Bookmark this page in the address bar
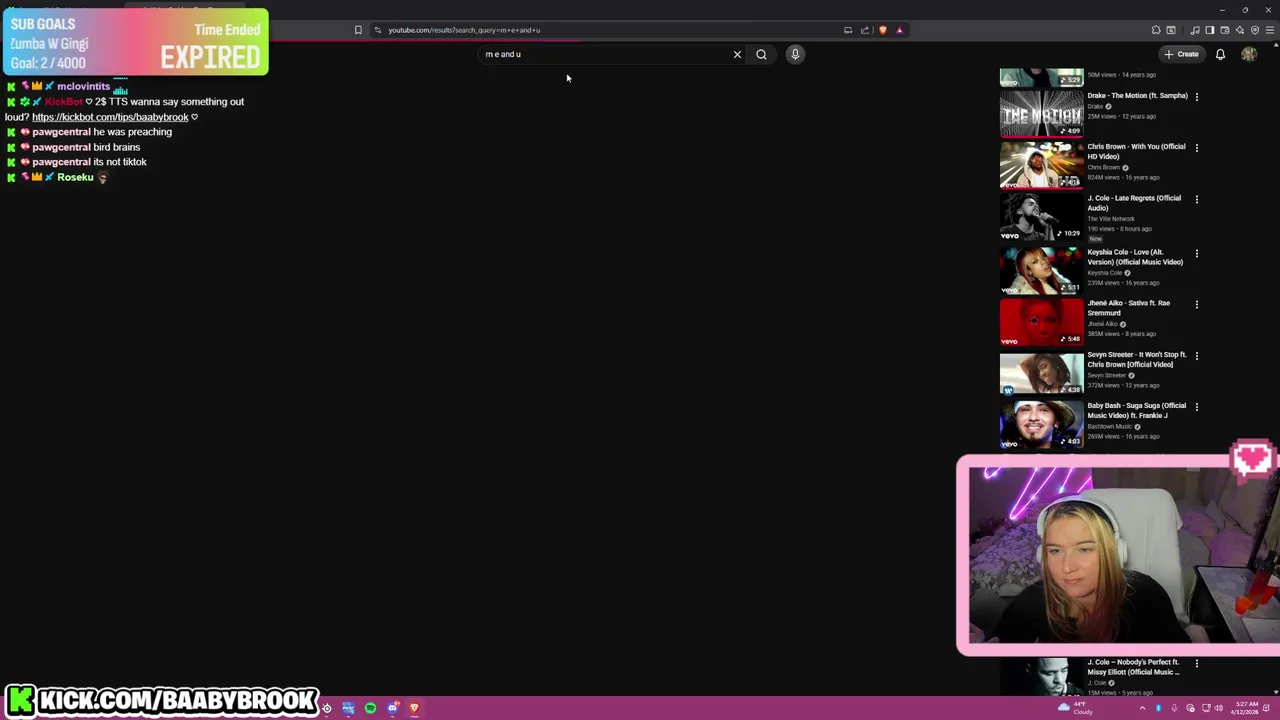The height and width of the screenshot is (720, 1280). (x=358, y=30)
